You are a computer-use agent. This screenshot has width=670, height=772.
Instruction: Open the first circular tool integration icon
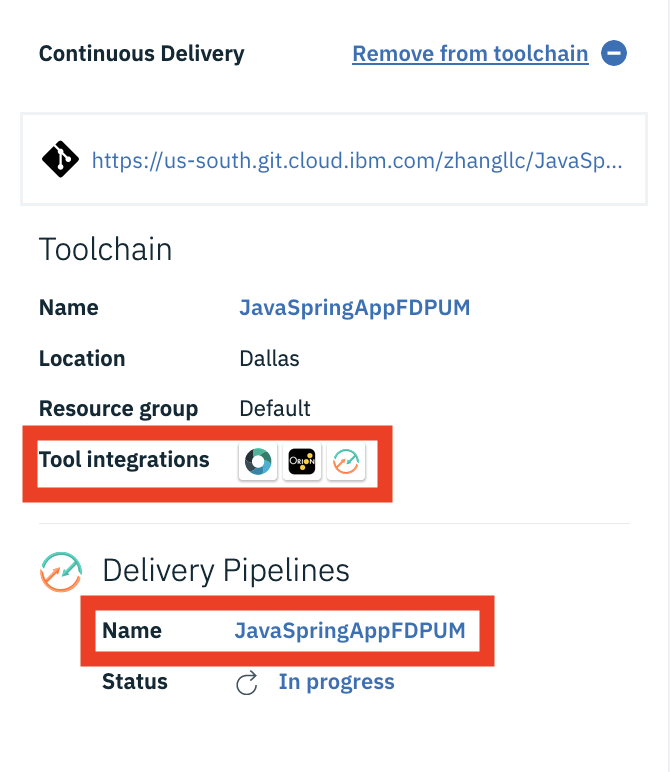point(258,461)
